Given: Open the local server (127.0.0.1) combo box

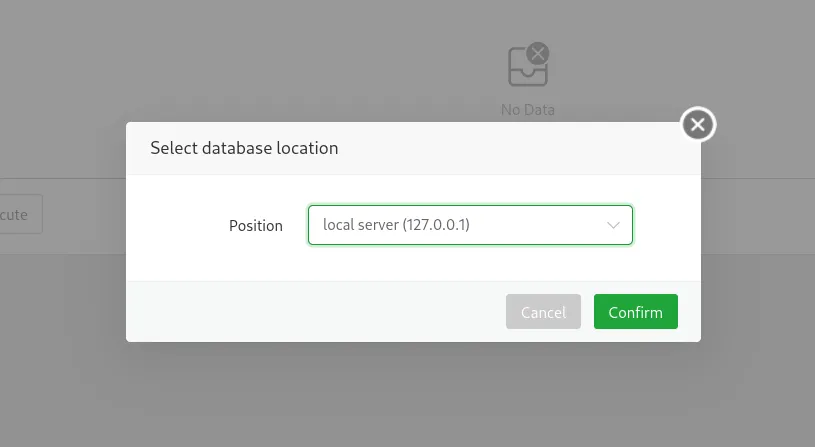Looking at the screenshot, I should coord(470,225).
